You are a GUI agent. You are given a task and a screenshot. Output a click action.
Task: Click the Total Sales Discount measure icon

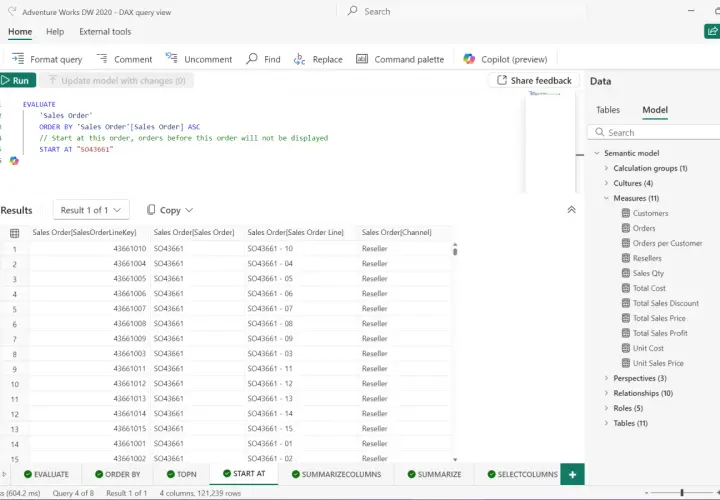625,303
